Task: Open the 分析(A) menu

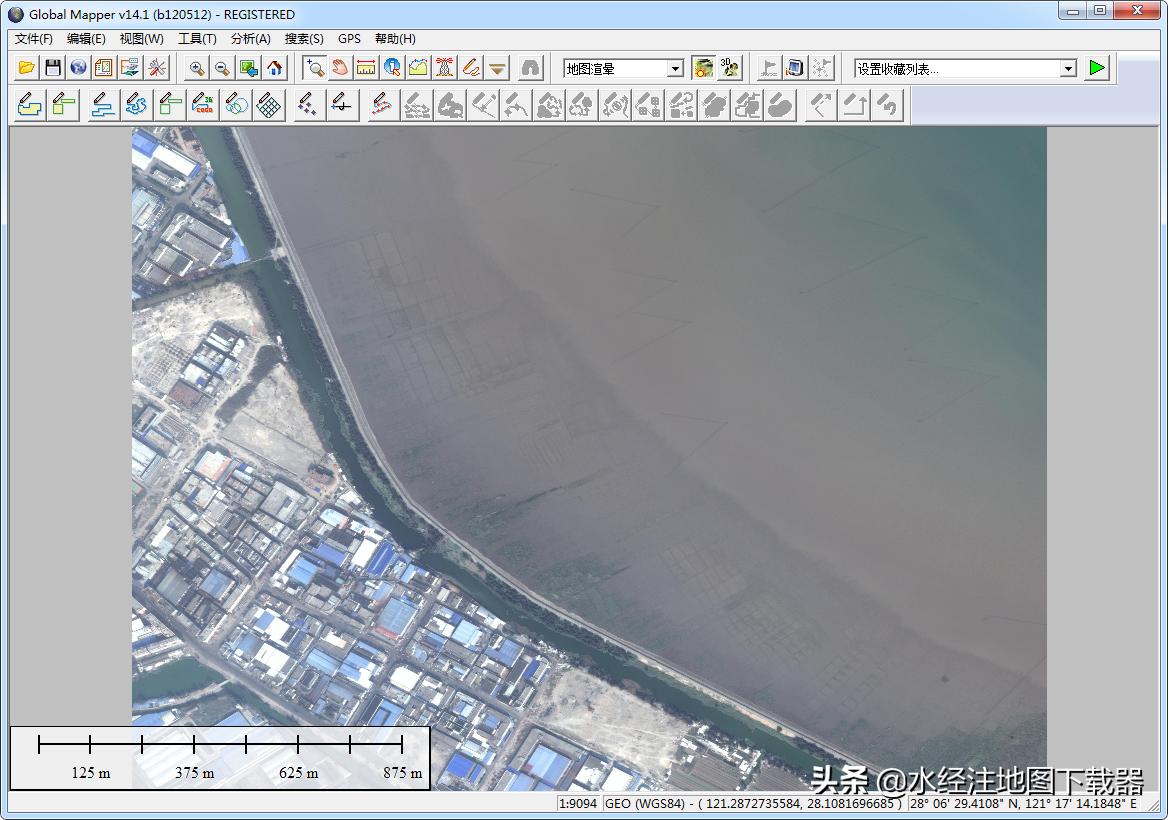Action: 250,39
